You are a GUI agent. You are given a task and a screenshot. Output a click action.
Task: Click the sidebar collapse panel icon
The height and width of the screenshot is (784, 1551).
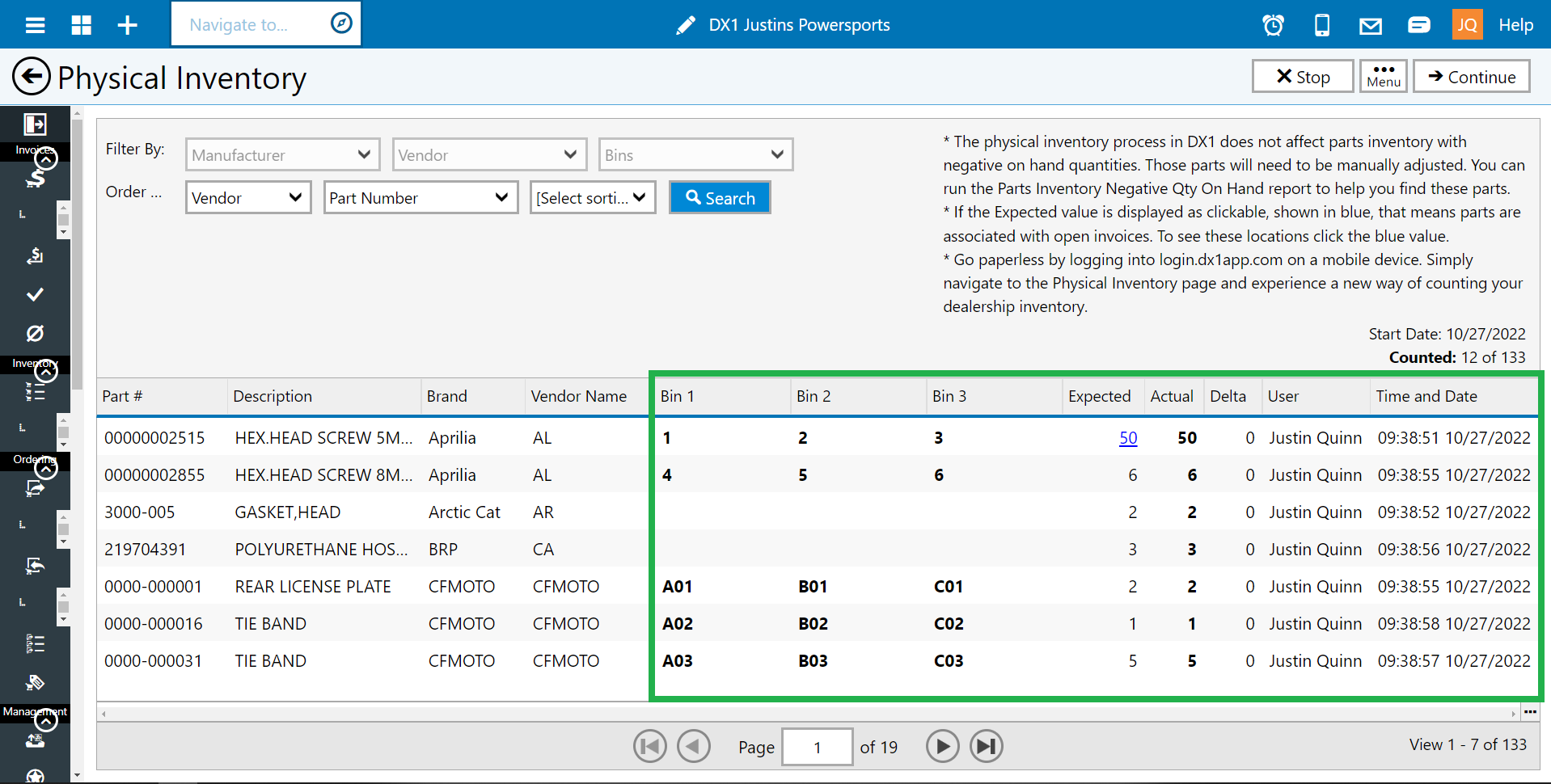pyautogui.click(x=35, y=124)
